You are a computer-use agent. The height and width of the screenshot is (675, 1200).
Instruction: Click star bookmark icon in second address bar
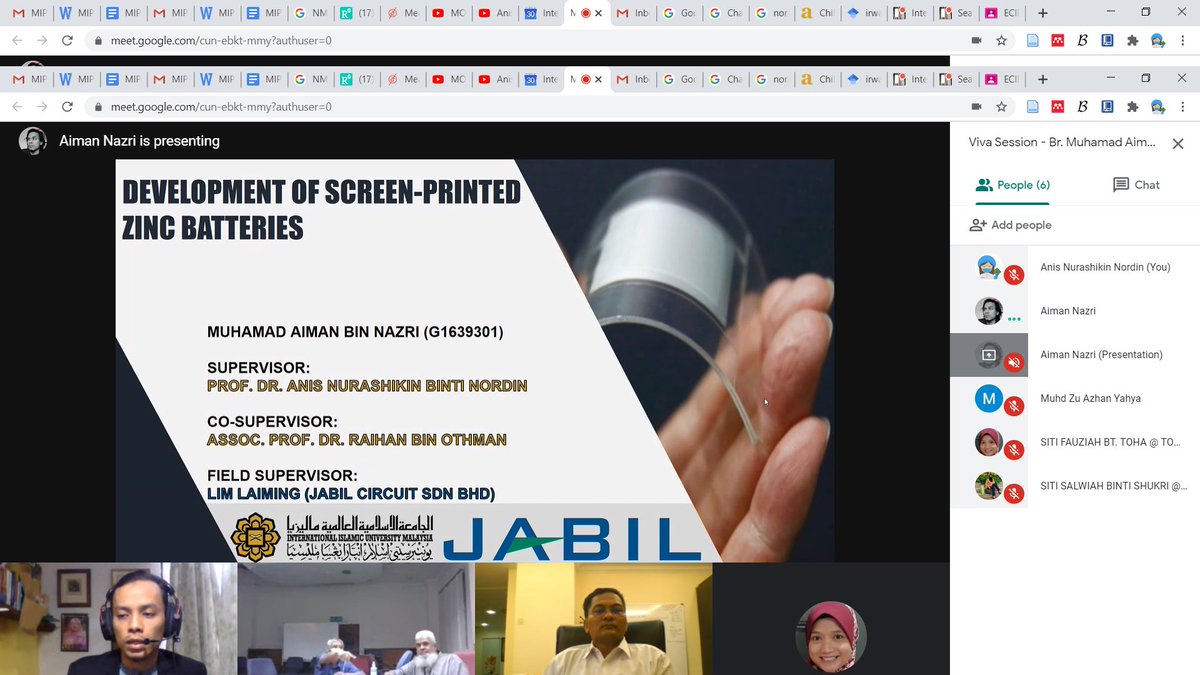tap(1001, 107)
